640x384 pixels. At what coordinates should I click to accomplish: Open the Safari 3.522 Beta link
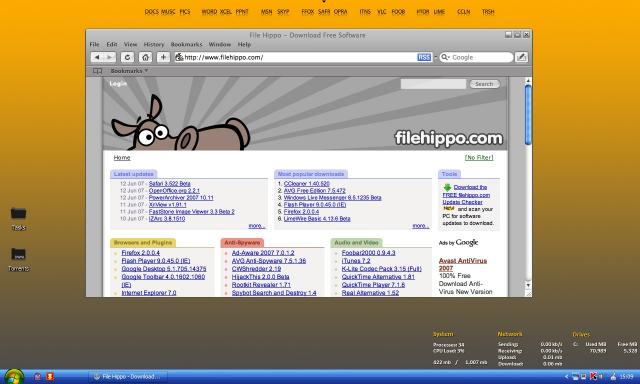pos(169,184)
